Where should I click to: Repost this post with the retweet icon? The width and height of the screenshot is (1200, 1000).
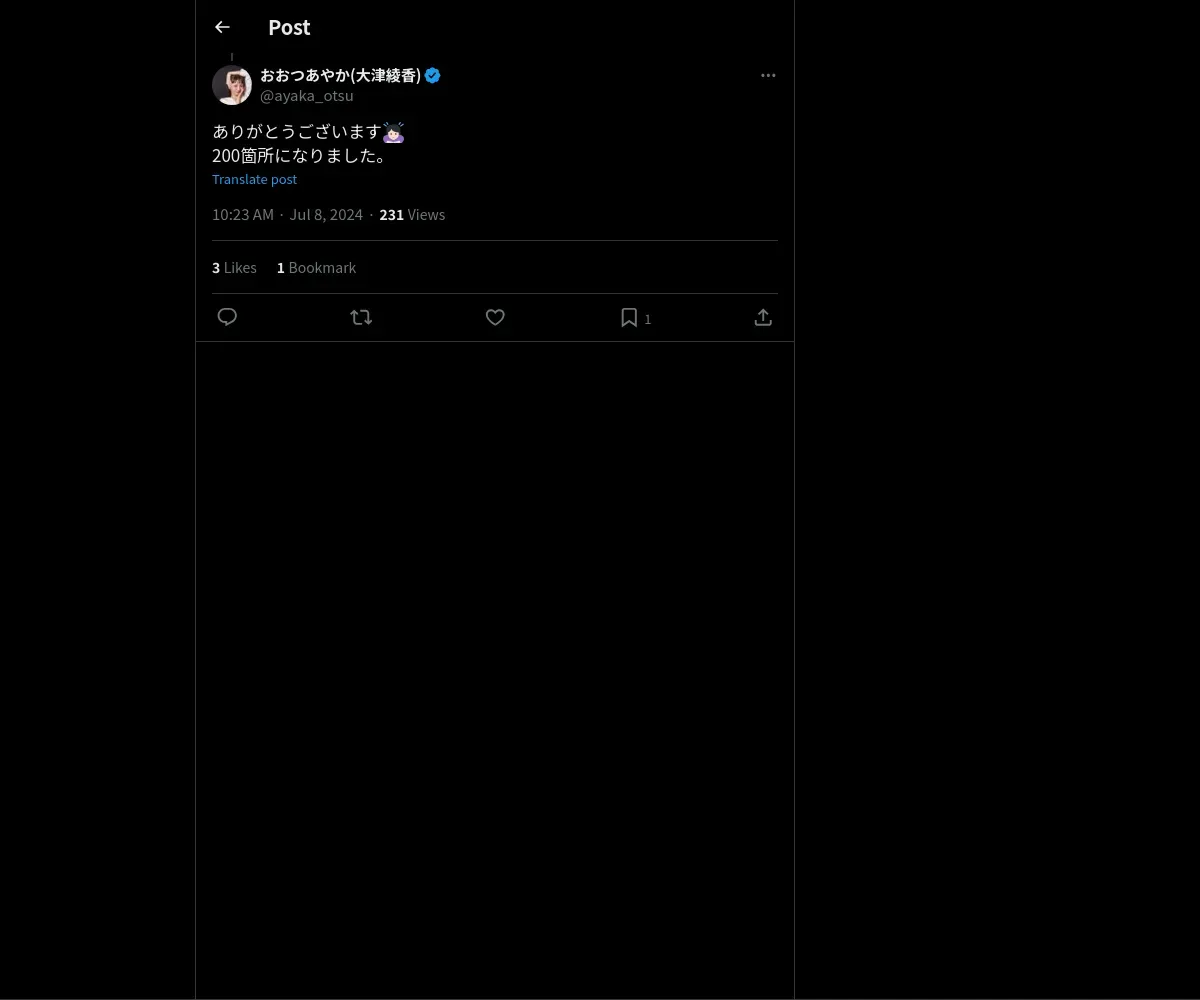point(361,317)
